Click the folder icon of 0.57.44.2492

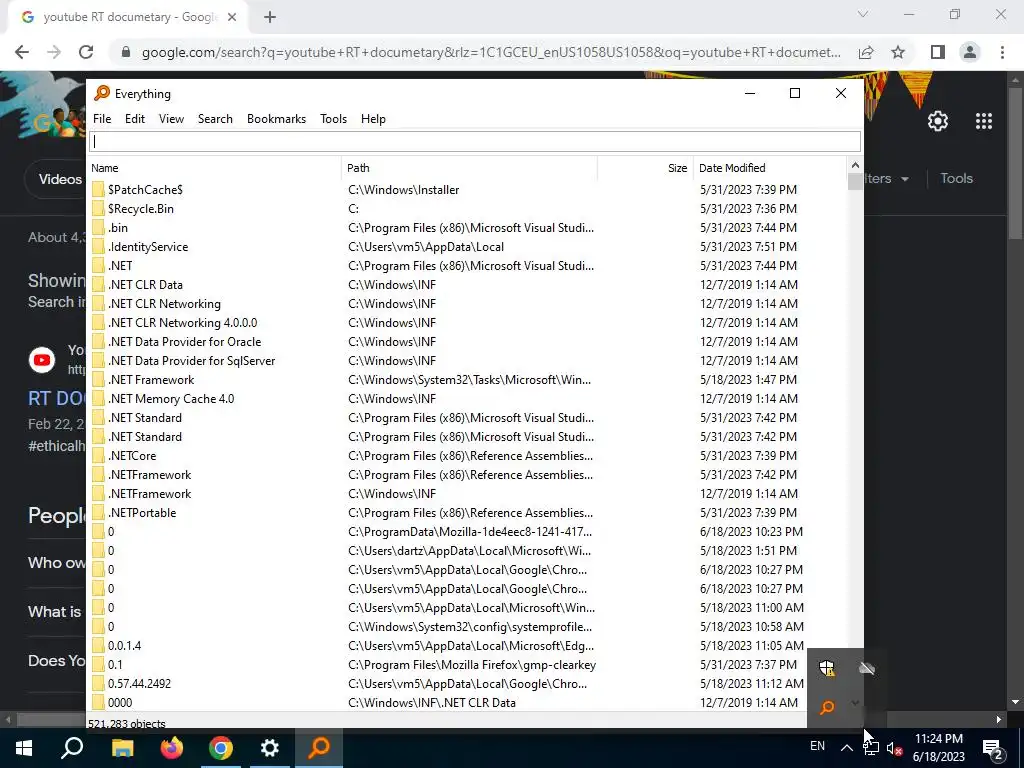98,683
